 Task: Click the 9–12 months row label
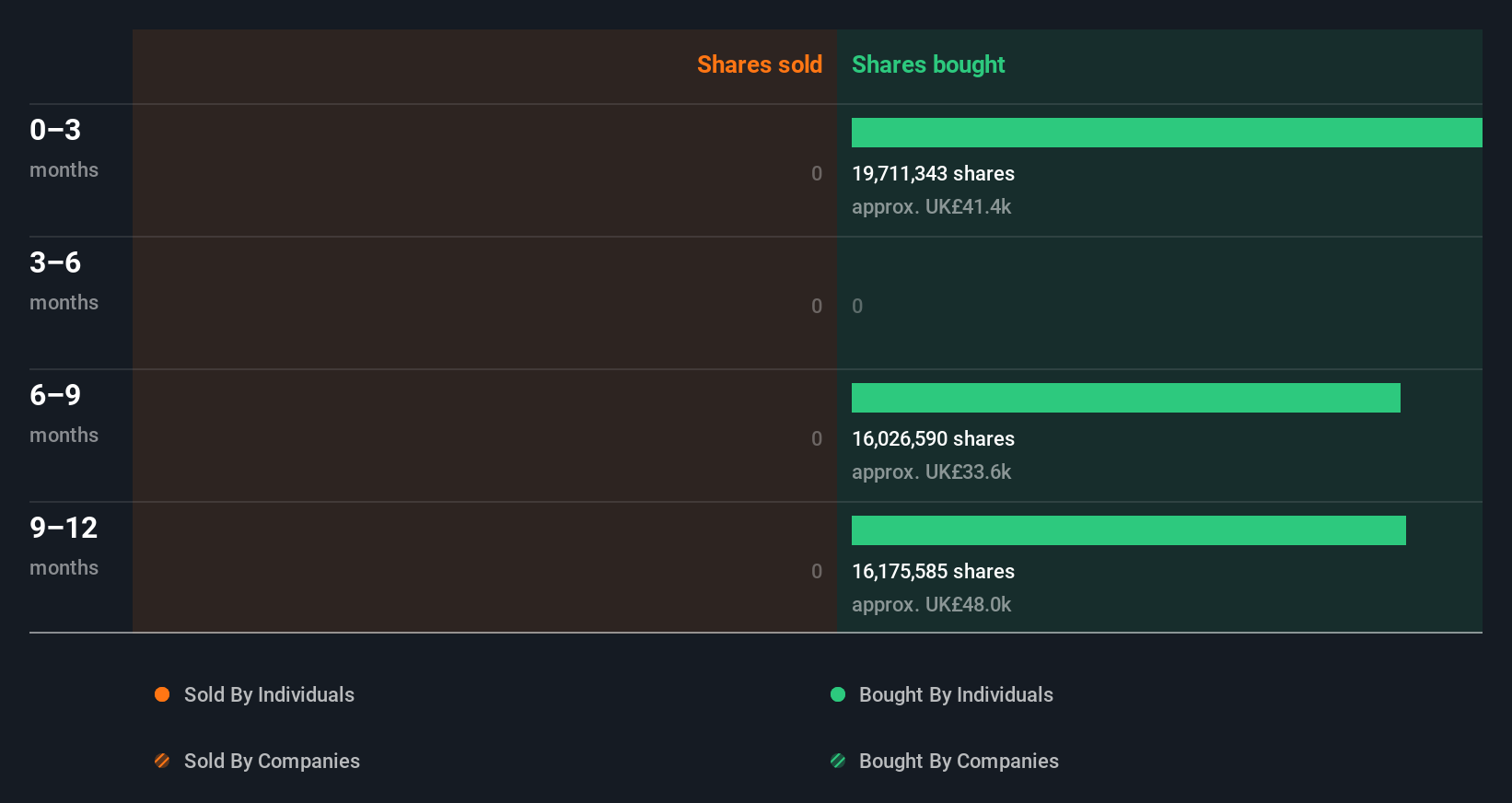click(64, 546)
